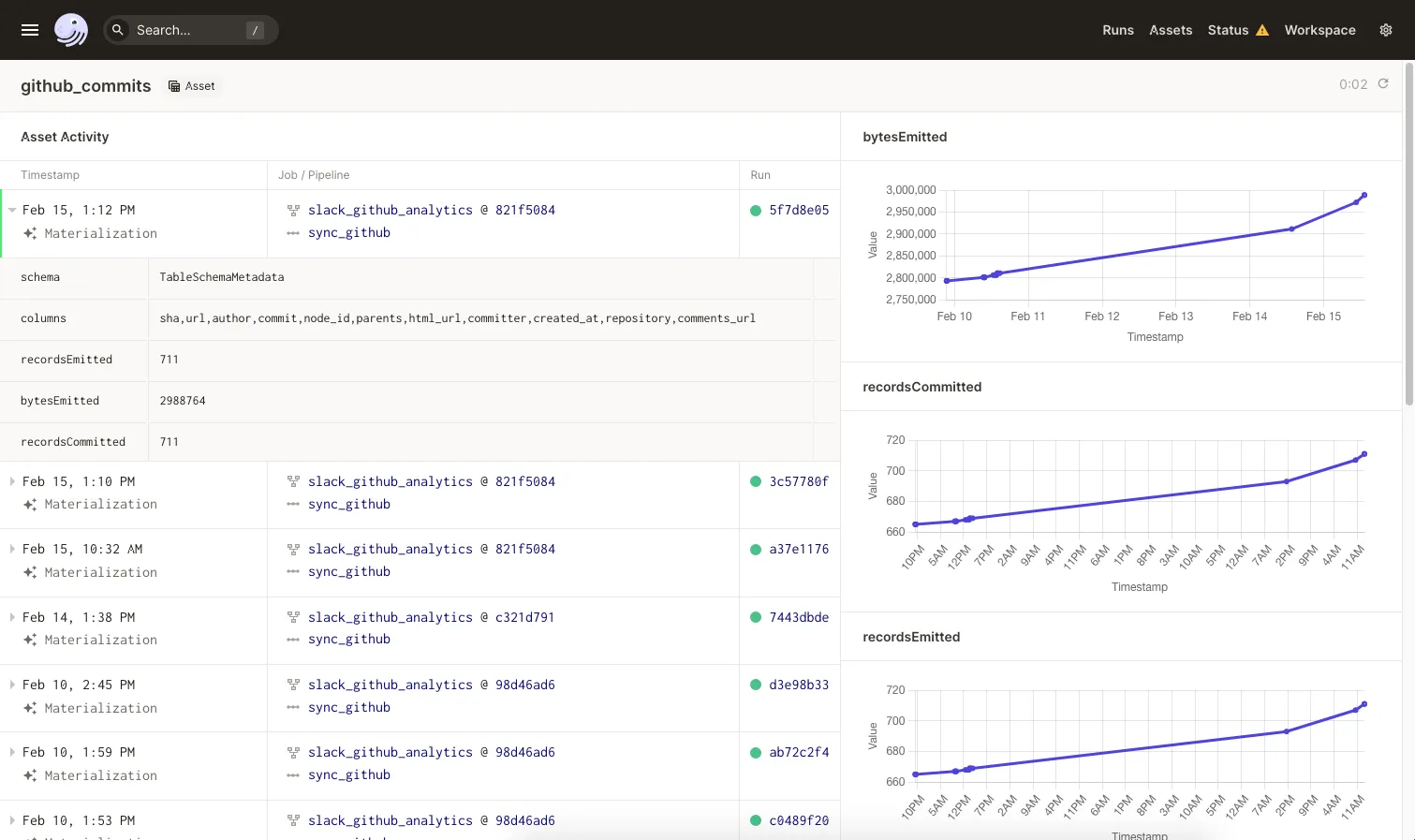Image resolution: width=1415 pixels, height=840 pixels.
Task: Open sync_github link for Feb 14 run
Action: (x=349, y=640)
